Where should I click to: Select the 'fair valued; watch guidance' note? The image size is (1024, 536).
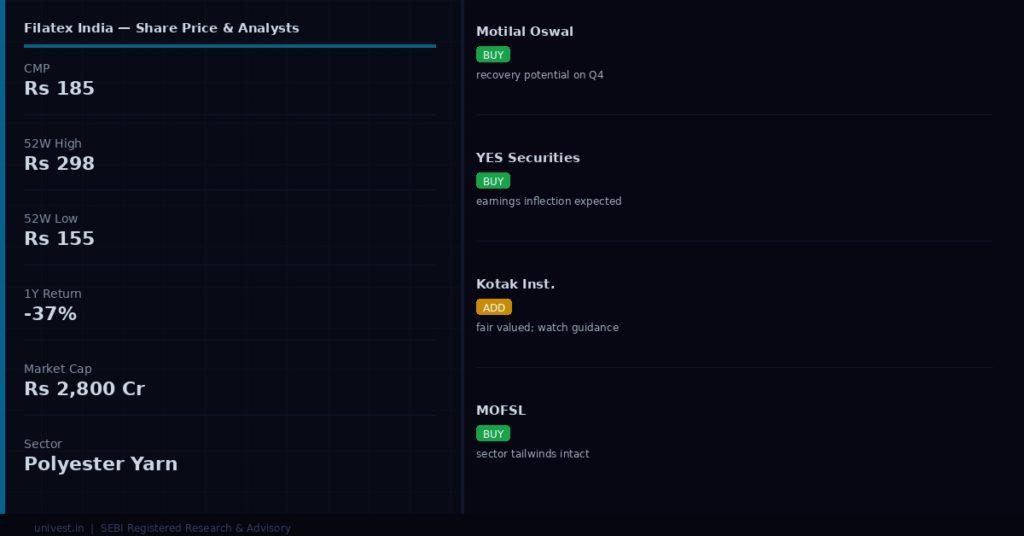click(547, 328)
